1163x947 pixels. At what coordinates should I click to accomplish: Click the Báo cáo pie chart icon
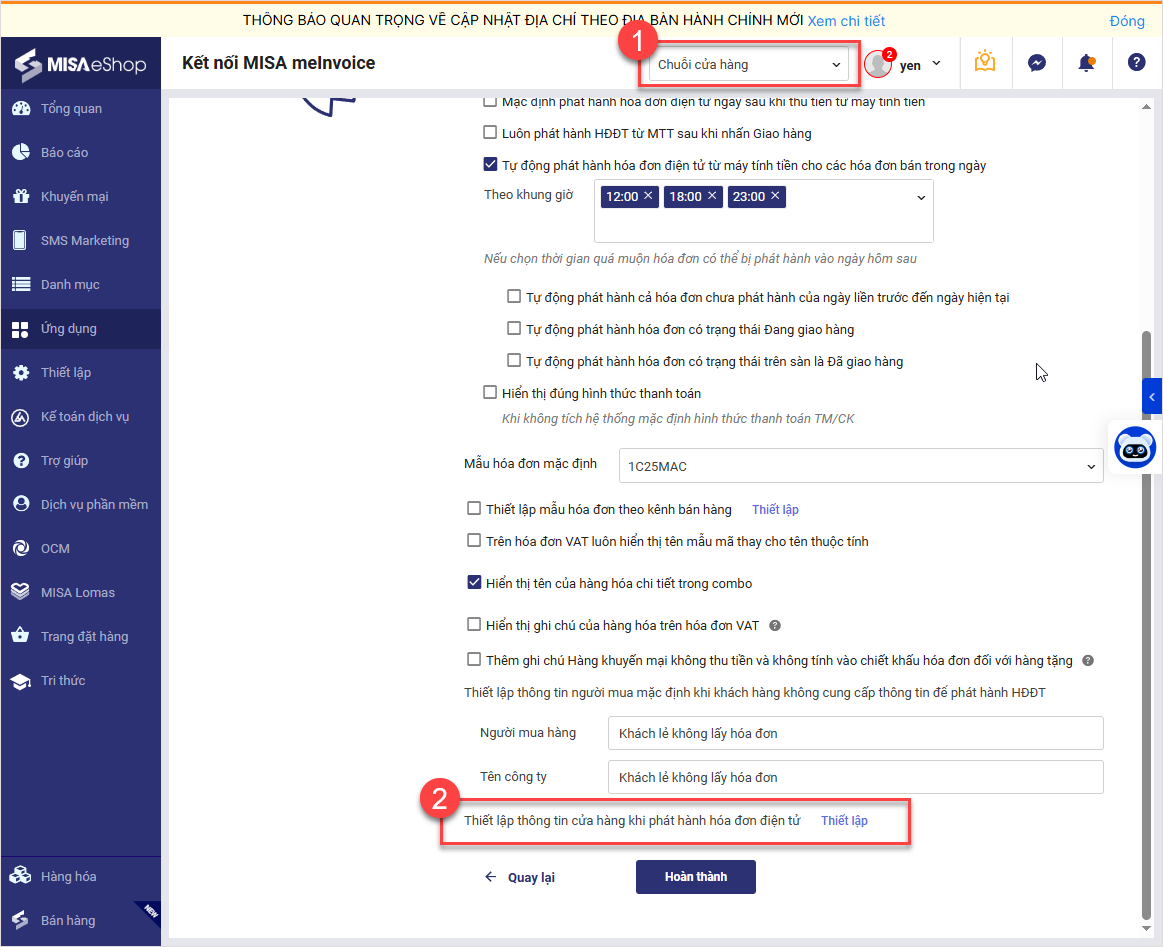tap(21, 152)
